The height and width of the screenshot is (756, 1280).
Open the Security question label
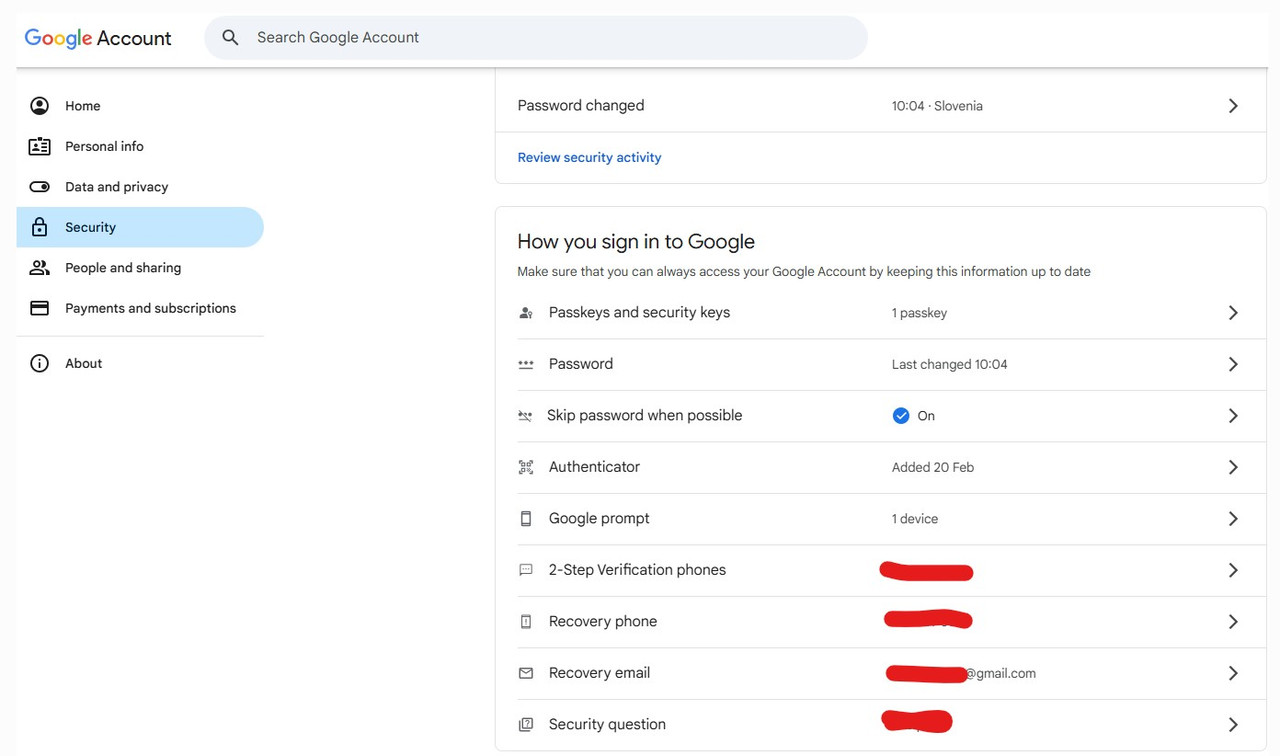pyautogui.click(x=607, y=725)
